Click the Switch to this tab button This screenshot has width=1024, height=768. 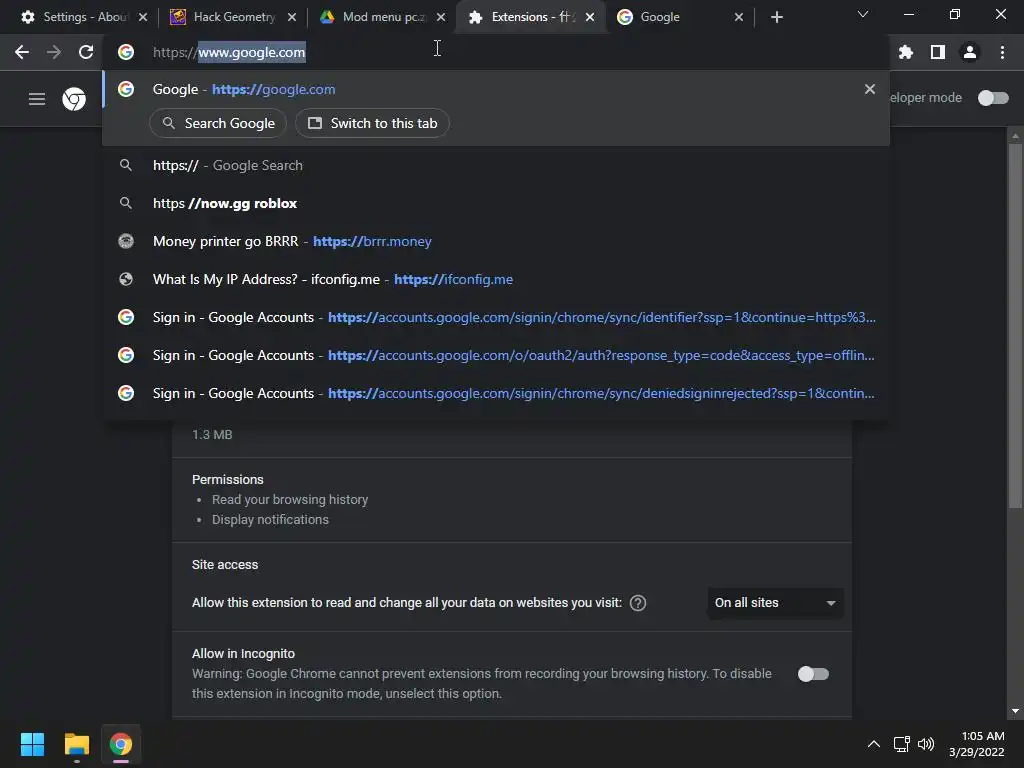[372, 123]
